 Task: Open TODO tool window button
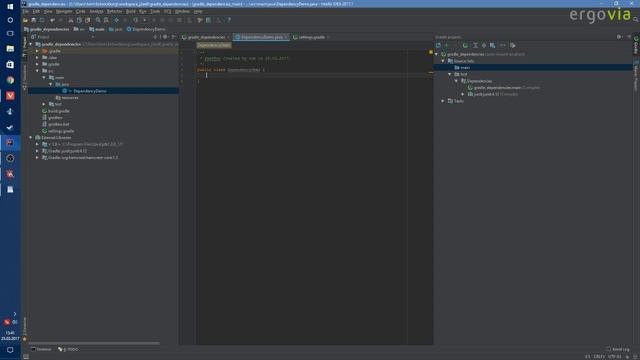68,349
